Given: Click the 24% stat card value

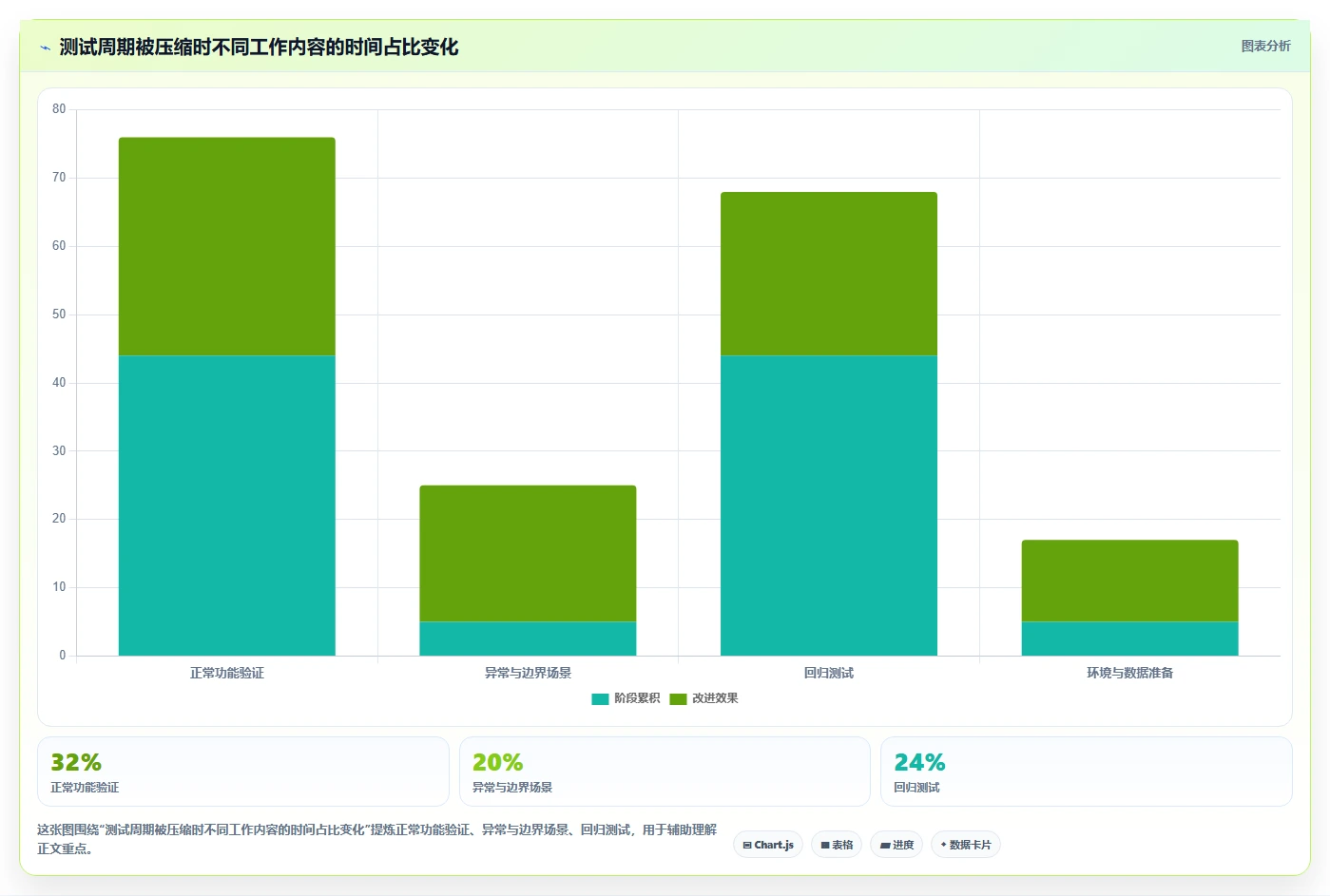Looking at the screenshot, I should 919,763.
